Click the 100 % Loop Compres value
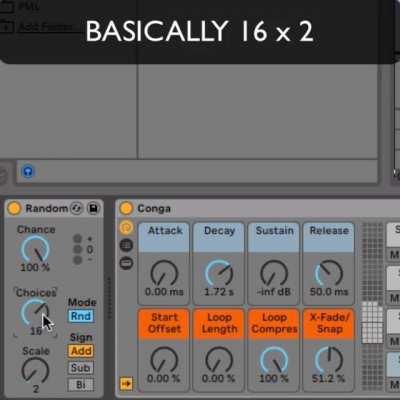400x400 pixels. (x=273, y=378)
